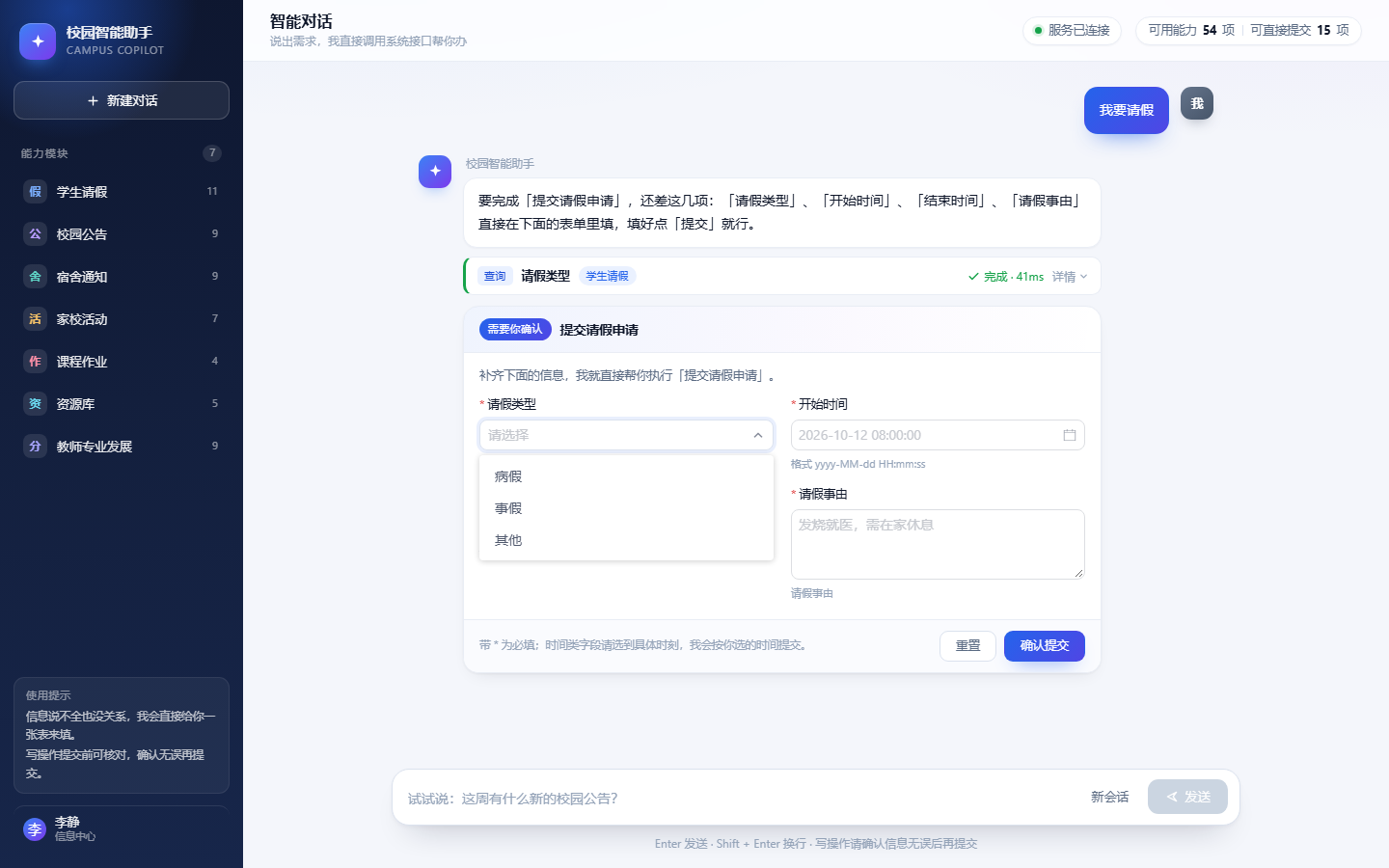
Task: Click the 我要请假 message bubble
Action: [1127, 110]
